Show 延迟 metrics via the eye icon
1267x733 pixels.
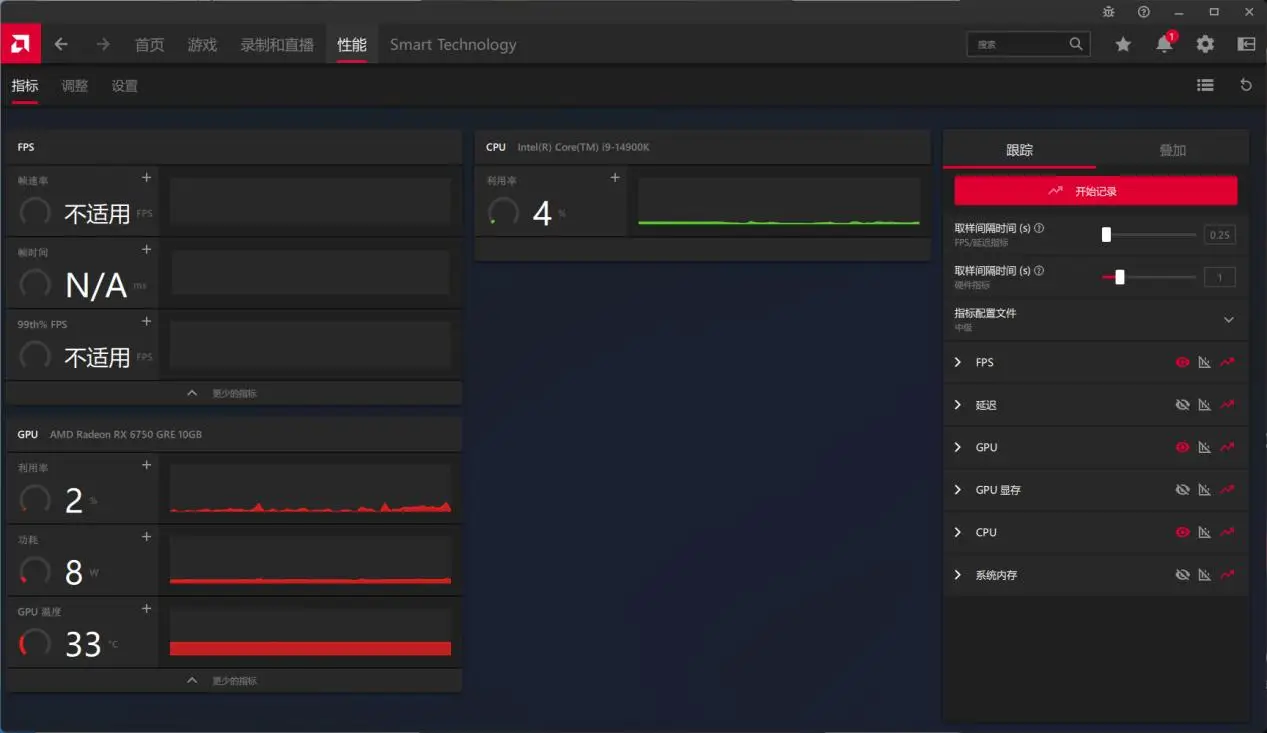pyautogui.click(x=1183, y=405)
